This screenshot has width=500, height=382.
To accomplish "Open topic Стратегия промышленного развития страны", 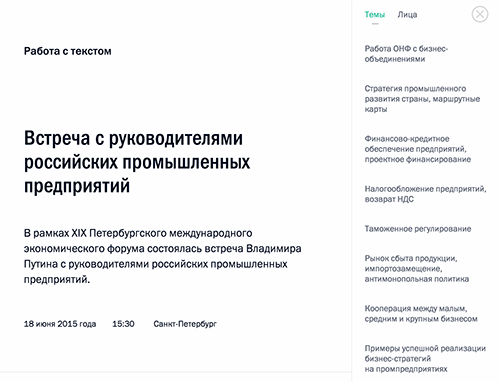I will (x=422, y=99).
